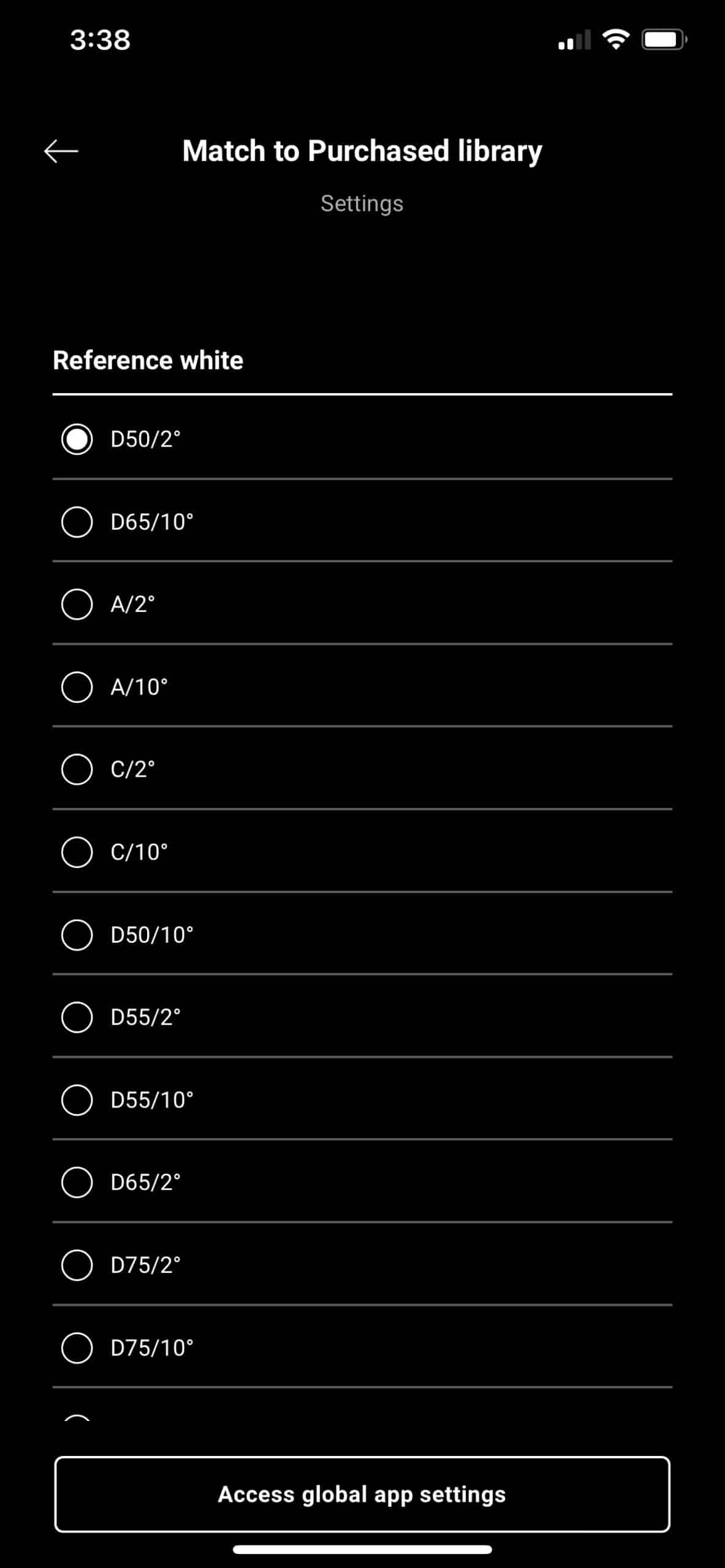
Task: Tap the back arrow icon
Action: tap(61, 151)
